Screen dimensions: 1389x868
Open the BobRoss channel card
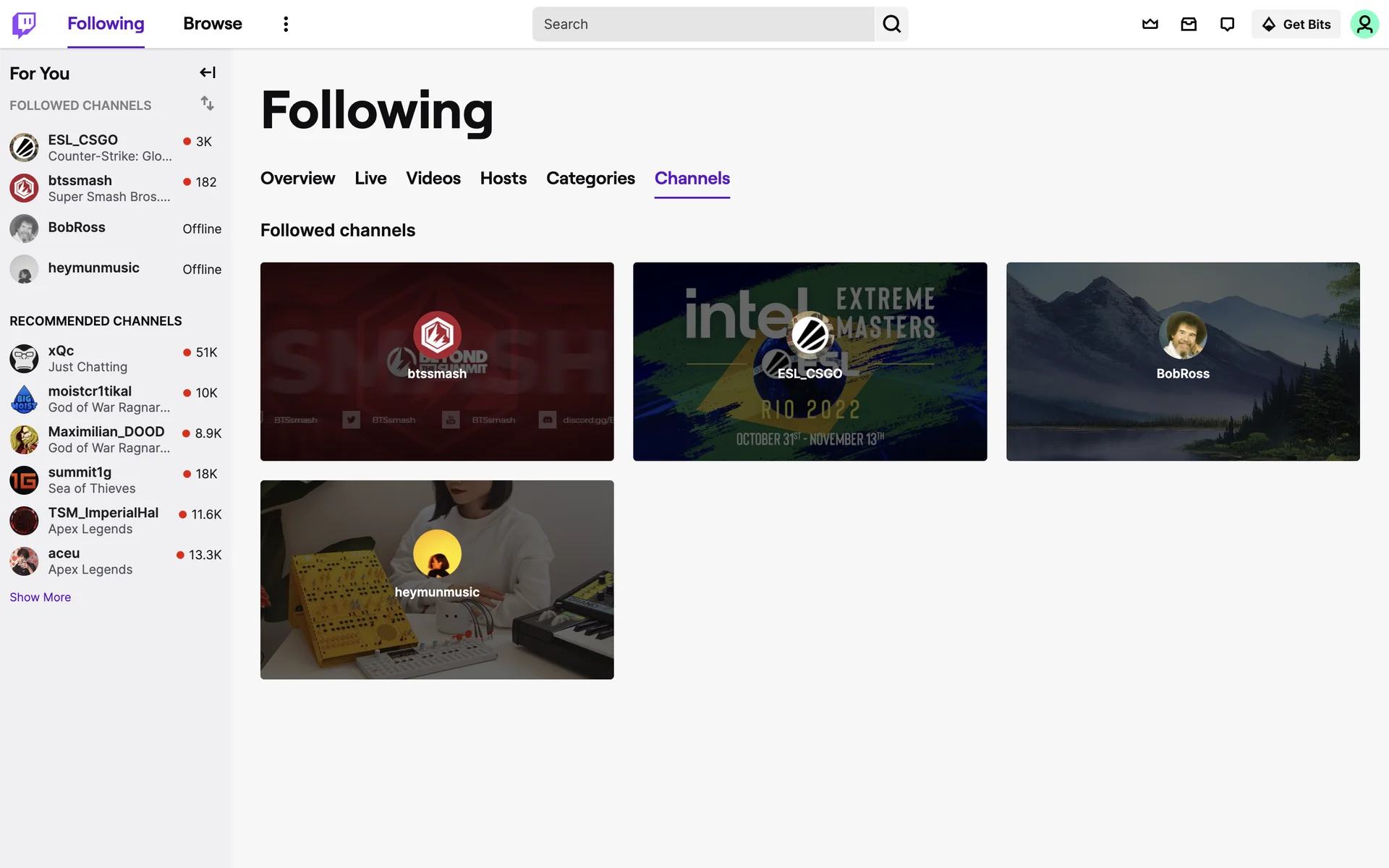pyautogui.click(x=1182, y=361)
